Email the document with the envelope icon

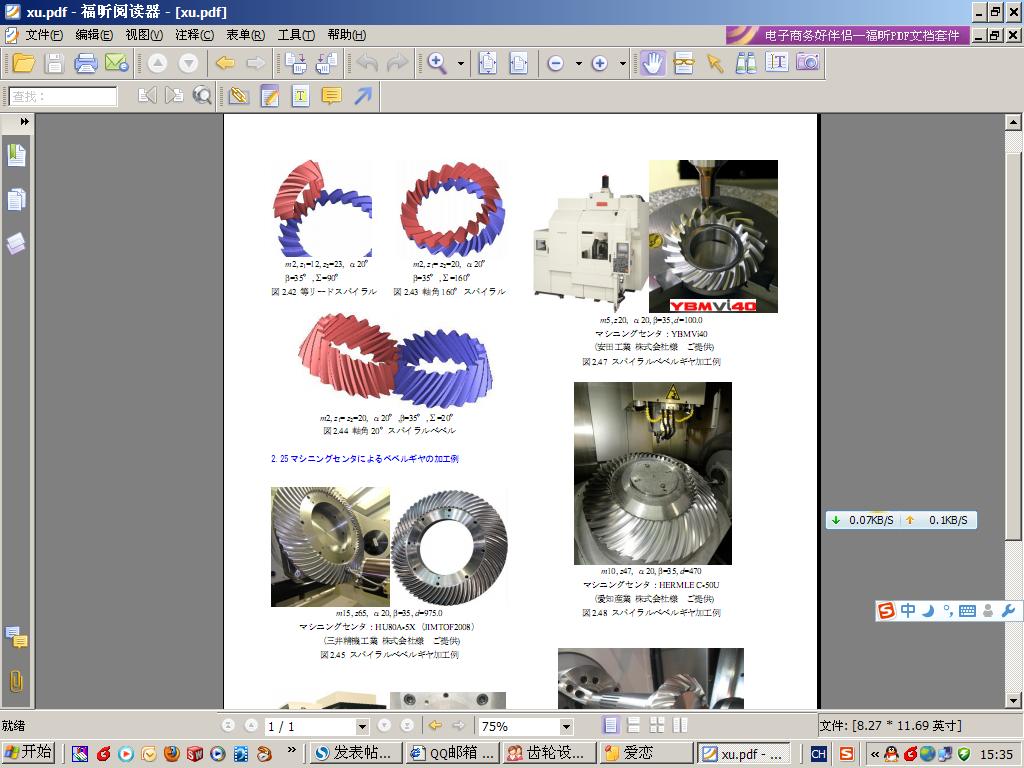click(117, 63)
